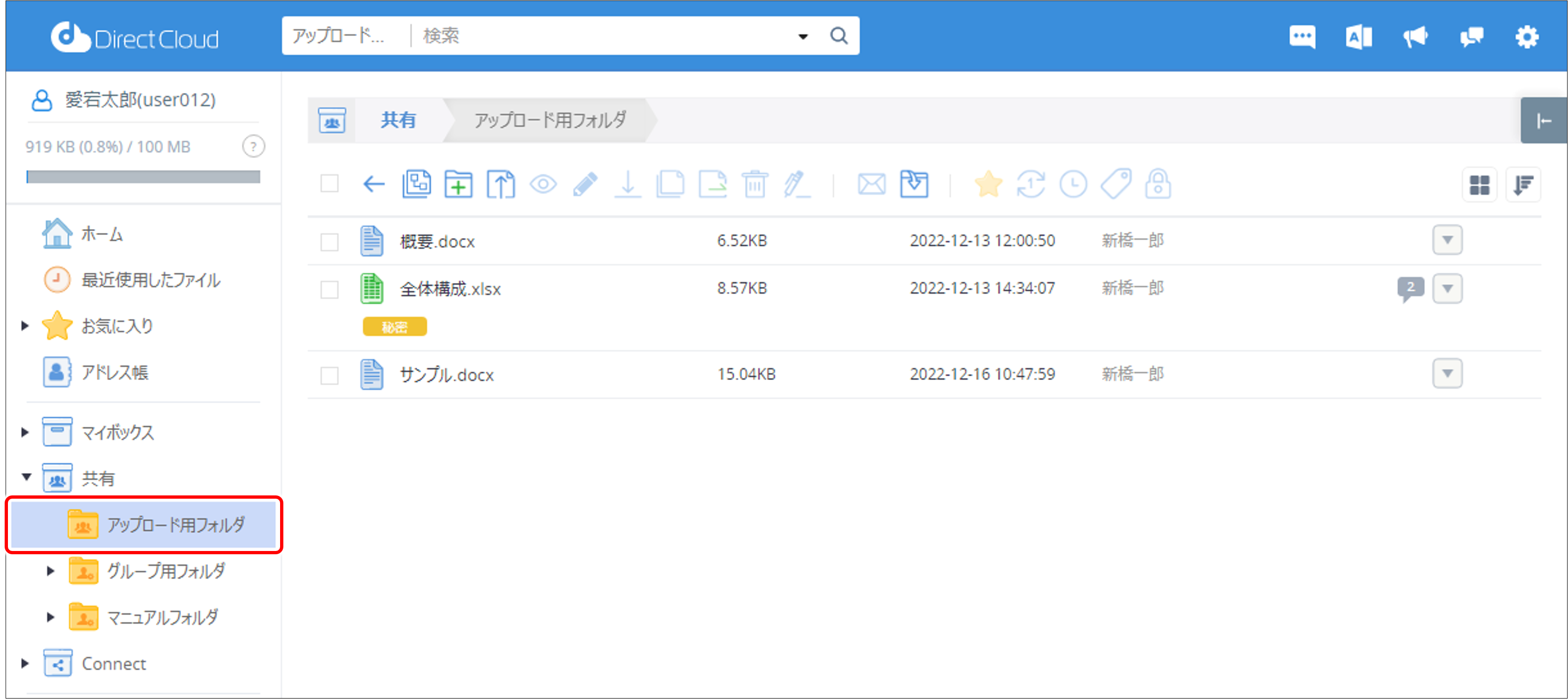Click the 秘密 tag label
The width and height of the screenshot is (1568, 699).
pos(394,327)
